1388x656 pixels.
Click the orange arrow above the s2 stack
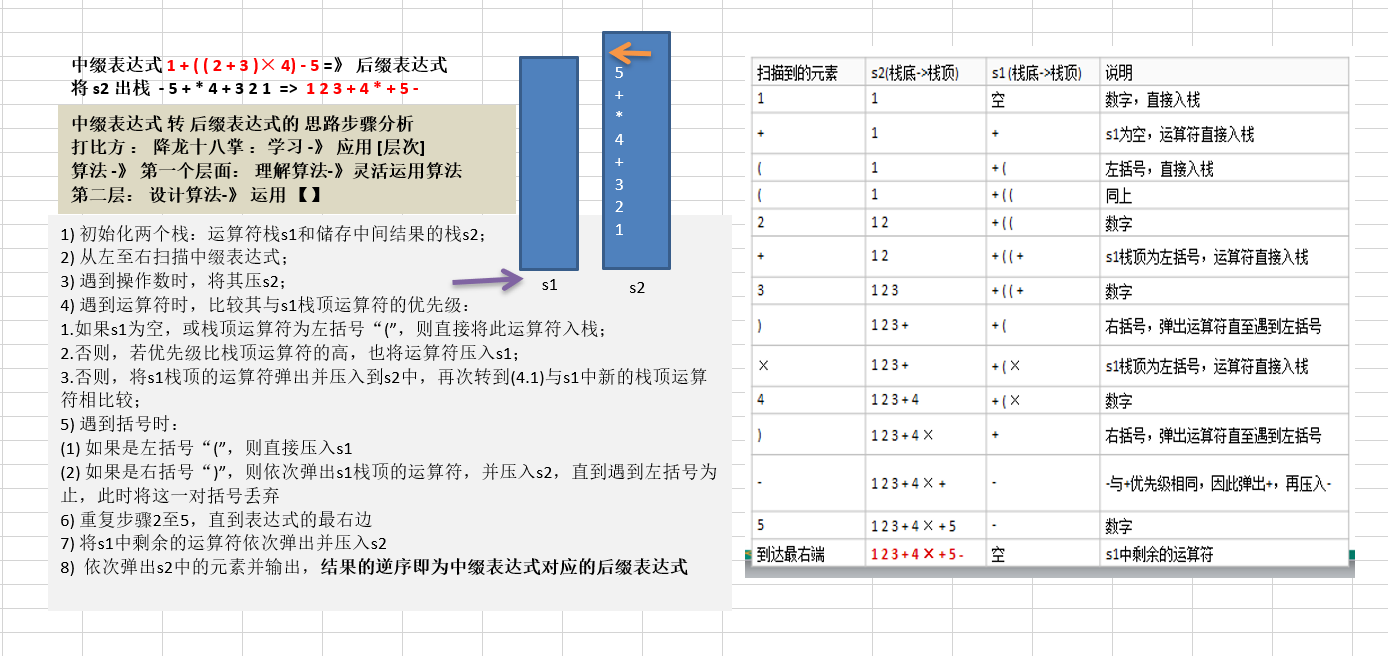631,52
